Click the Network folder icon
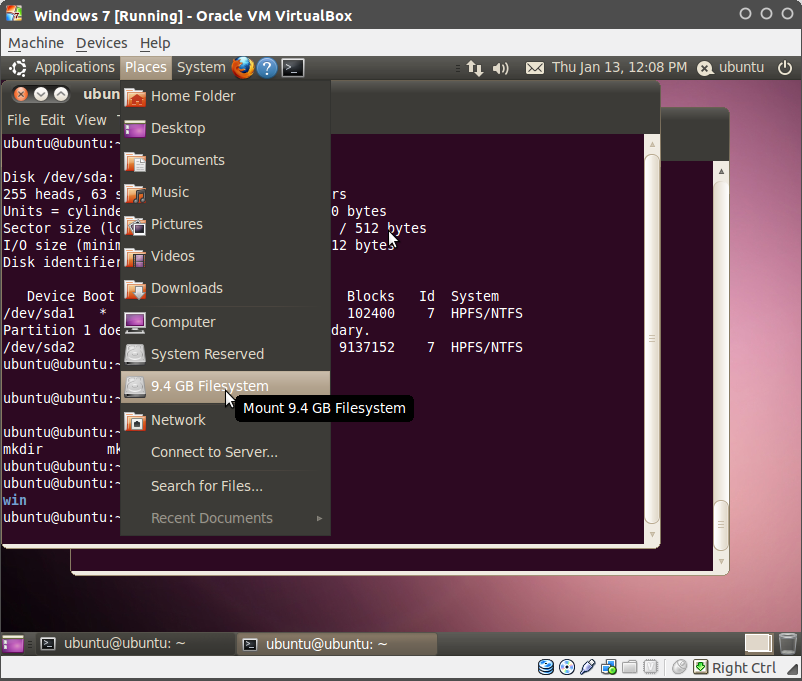The image size is (802, 681). [135, 421]
